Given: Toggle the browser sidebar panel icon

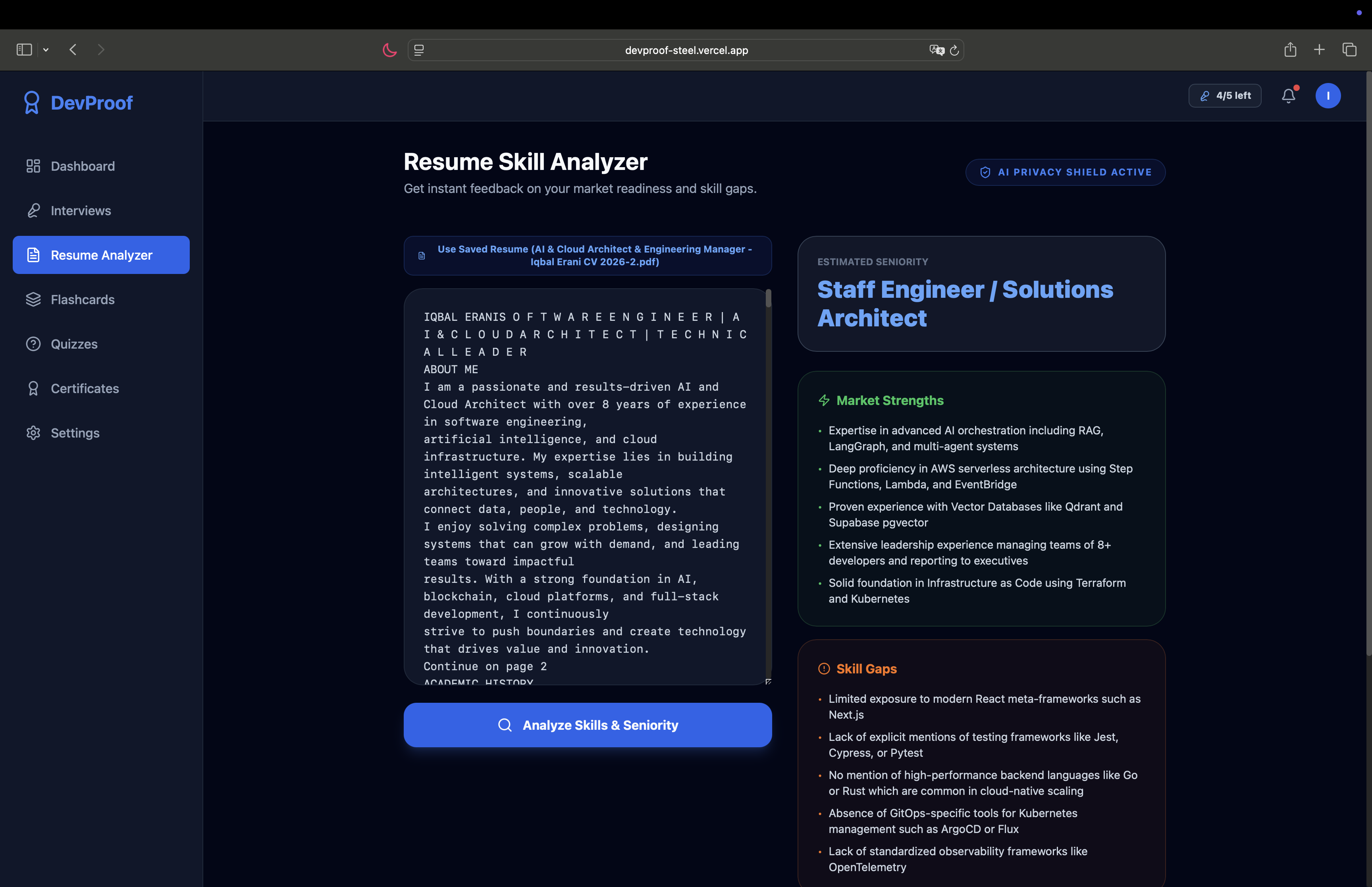Looking at the screenshot, I should [x=24, y=50].
